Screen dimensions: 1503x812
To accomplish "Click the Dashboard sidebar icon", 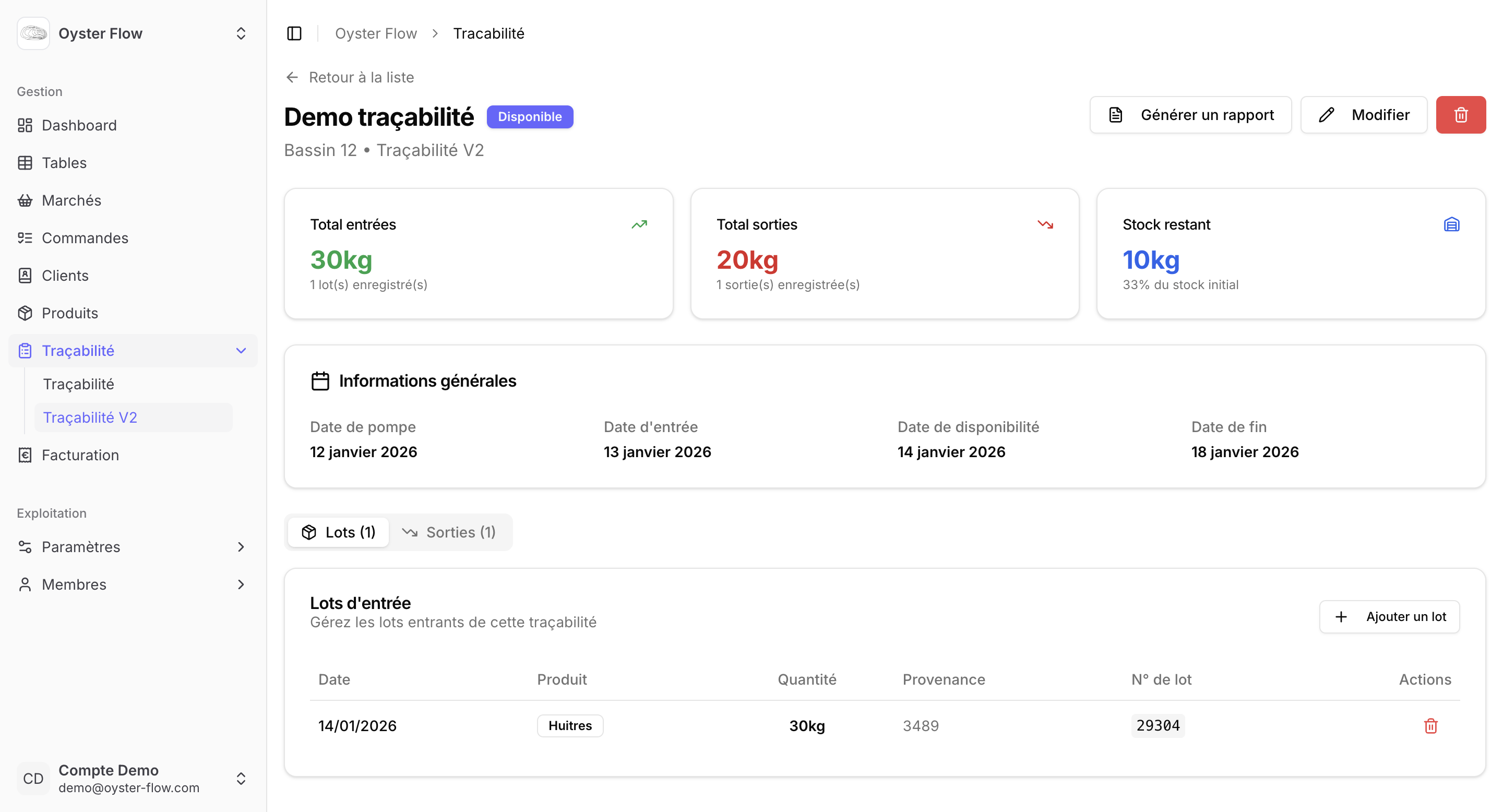I will [25, 125].
